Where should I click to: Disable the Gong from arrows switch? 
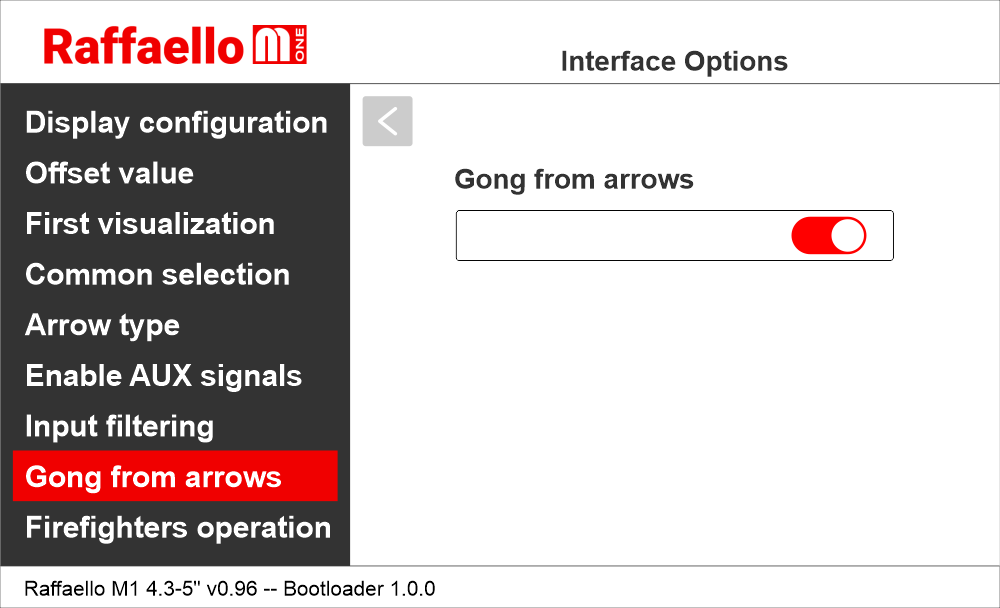[828, 236]
